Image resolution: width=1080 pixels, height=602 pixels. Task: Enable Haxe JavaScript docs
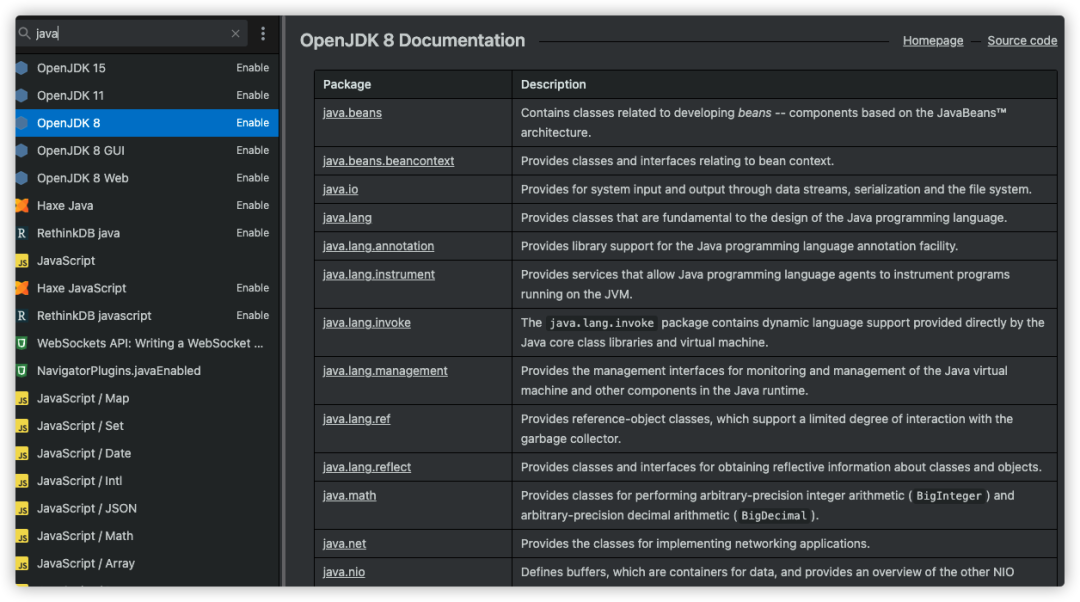(x=252, y=288)
